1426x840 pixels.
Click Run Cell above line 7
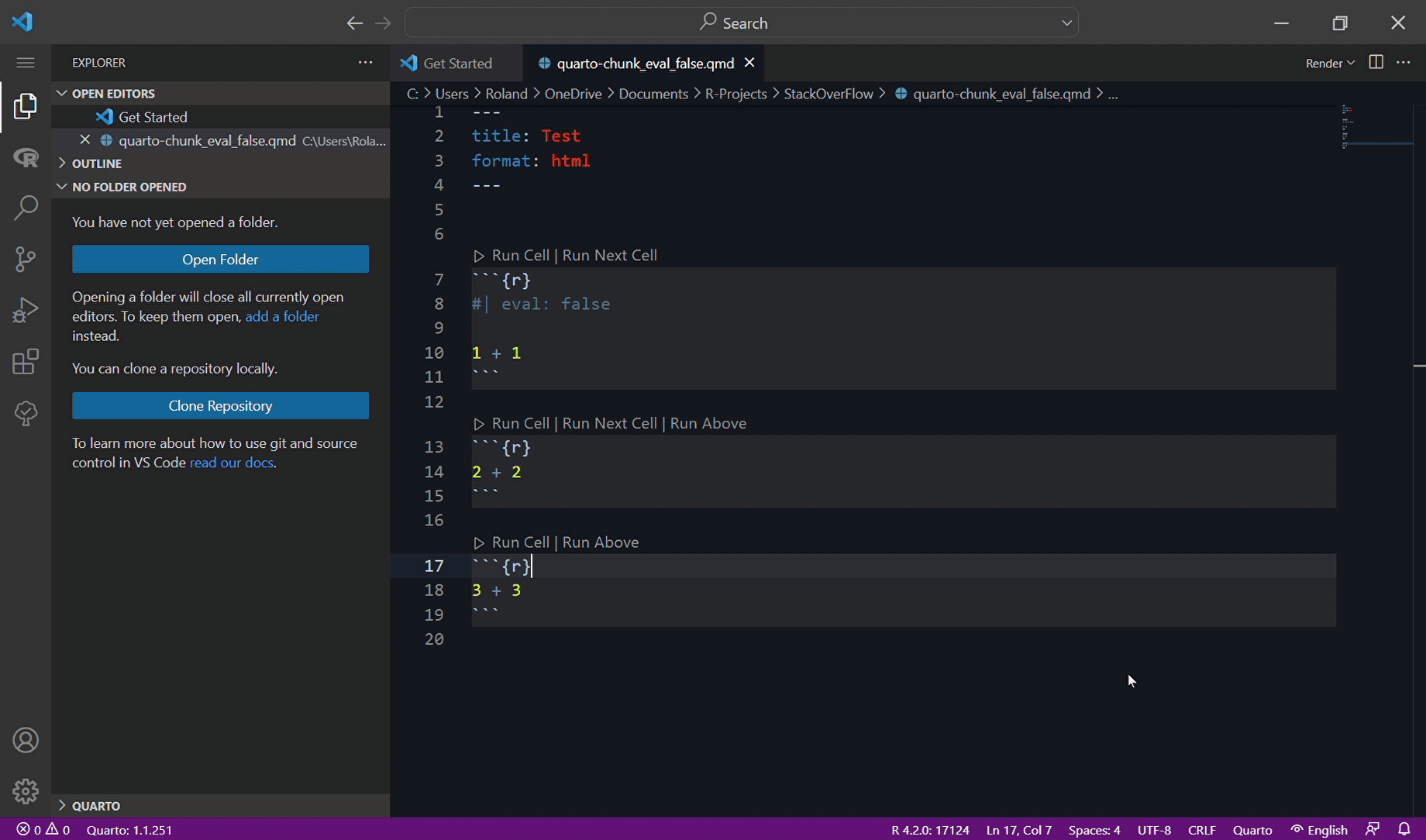point(520,256)
